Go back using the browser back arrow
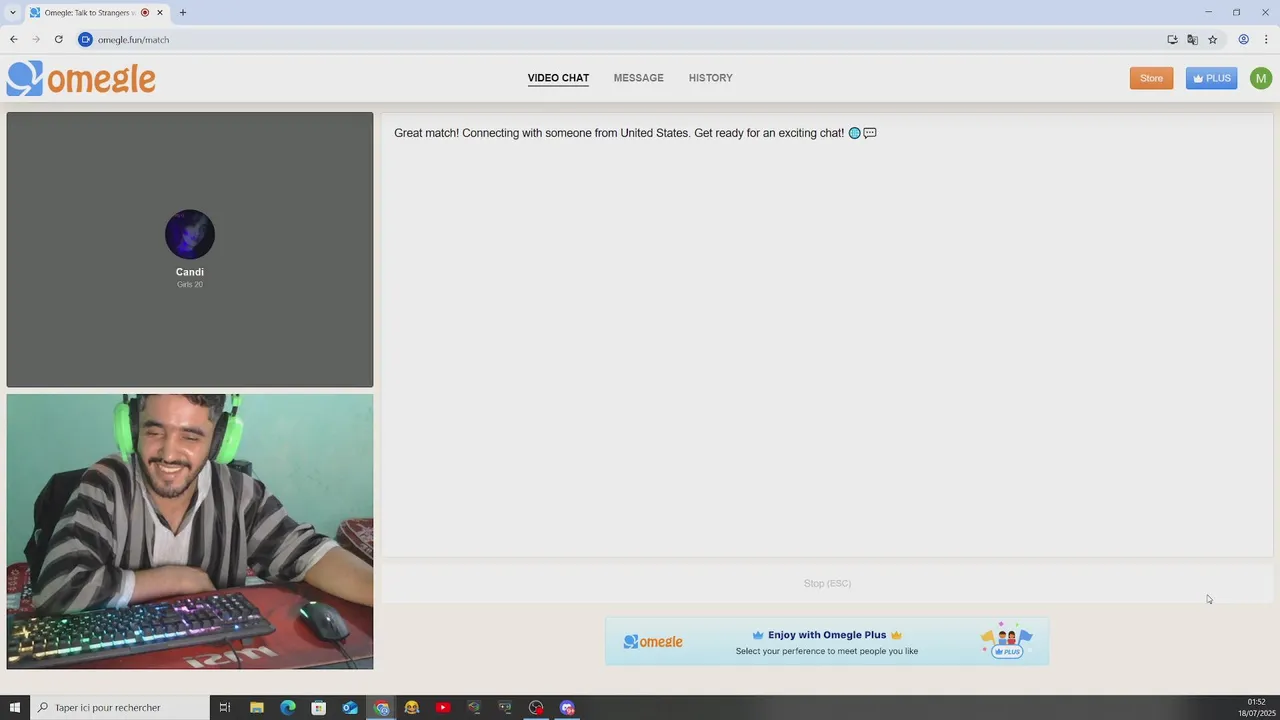Screen dimensions: 1280x720 tap(14, 39)
